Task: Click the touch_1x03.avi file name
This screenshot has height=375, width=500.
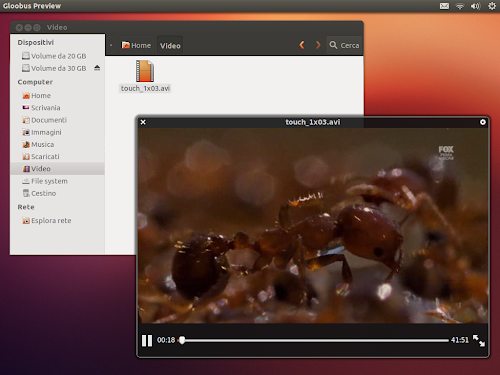Action: [x=145, y=88]
